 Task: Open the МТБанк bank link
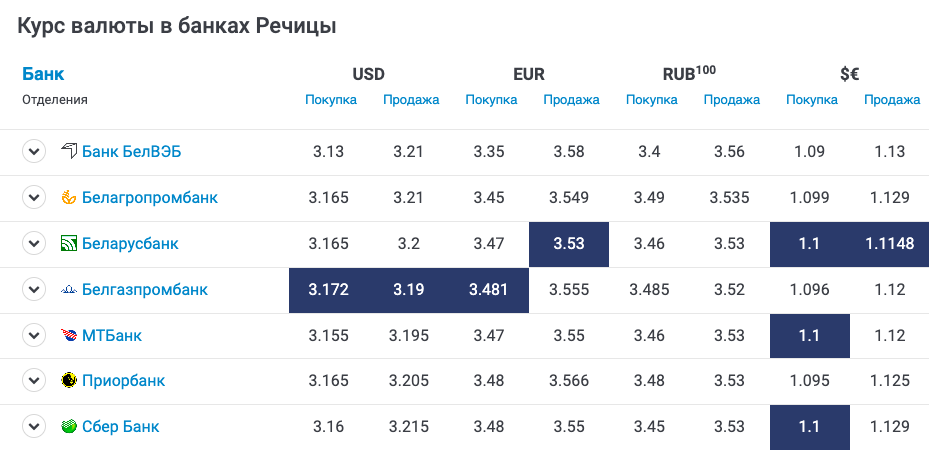112,335
